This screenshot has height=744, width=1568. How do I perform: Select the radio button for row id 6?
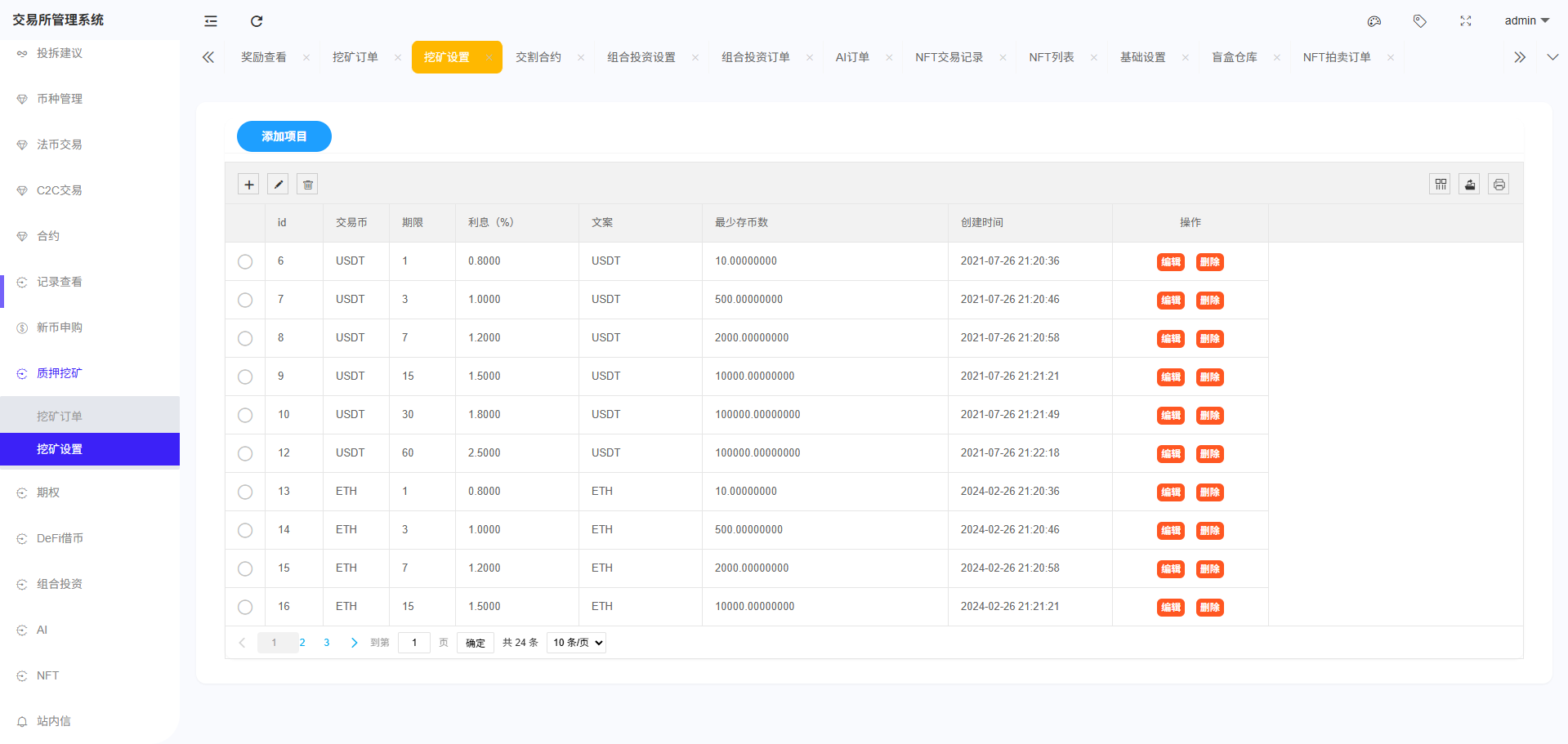(x=245, y=261)
